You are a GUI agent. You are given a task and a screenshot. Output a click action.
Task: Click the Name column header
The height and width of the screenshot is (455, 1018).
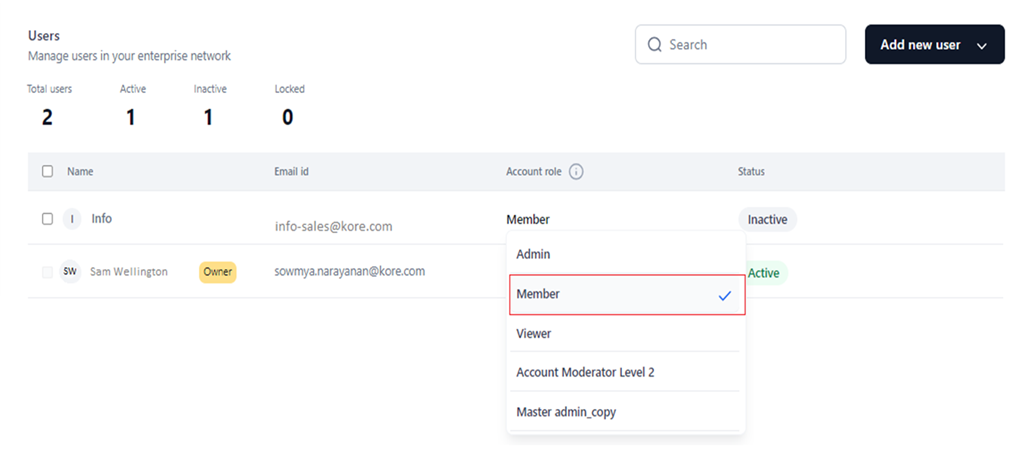click(80, 171)
